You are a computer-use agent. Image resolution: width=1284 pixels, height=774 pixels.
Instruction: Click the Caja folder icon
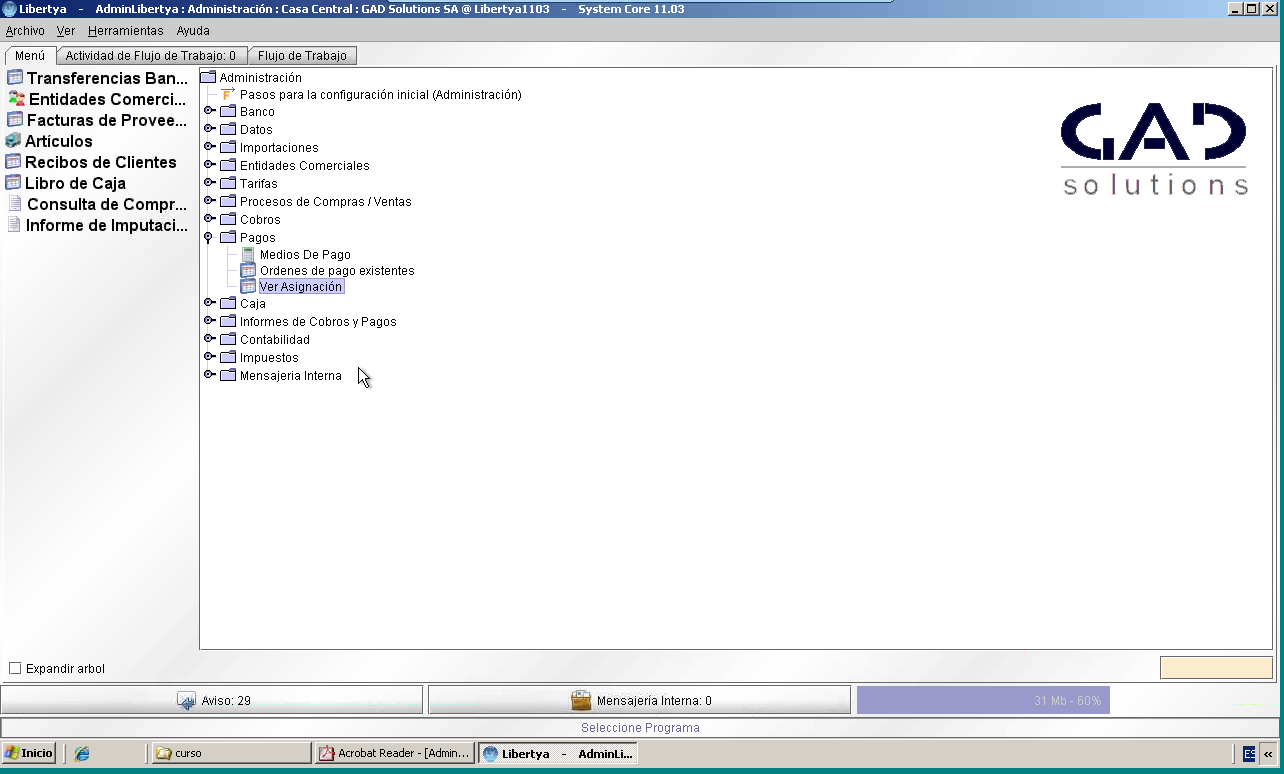click(228, 304)
